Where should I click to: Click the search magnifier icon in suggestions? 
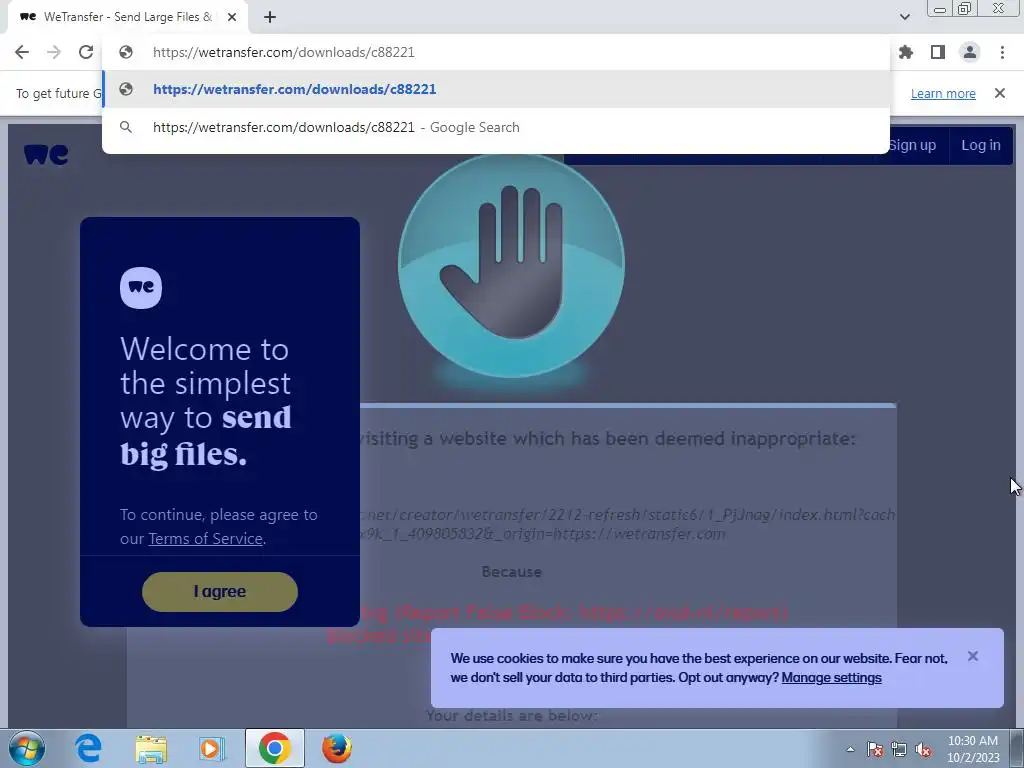tap(126, 127)
